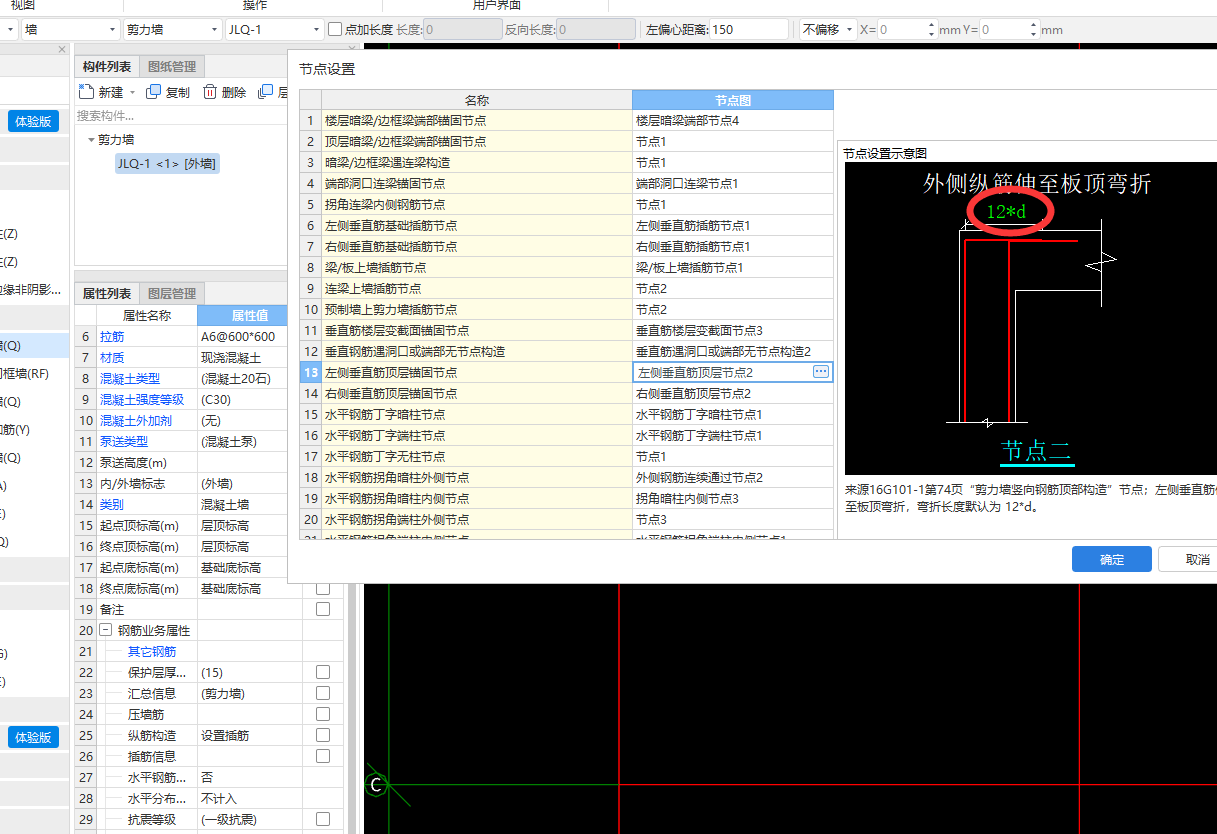
Task: Click 取消 in the 节点设置 dialog
Action: pos(1197,559)
